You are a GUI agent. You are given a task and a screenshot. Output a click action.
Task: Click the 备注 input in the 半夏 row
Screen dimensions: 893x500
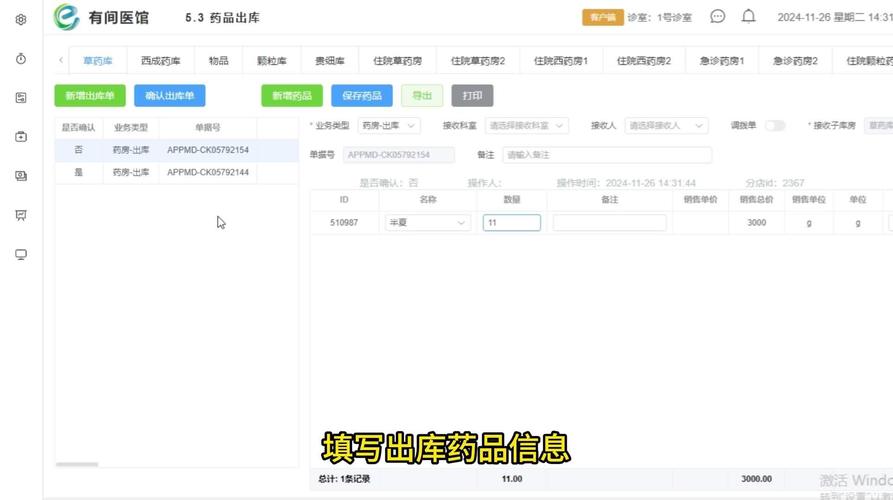609,223
